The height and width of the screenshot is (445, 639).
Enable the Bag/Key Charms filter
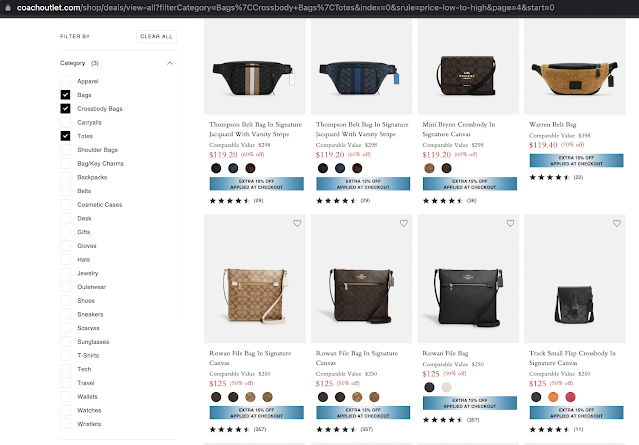(65, 163)
